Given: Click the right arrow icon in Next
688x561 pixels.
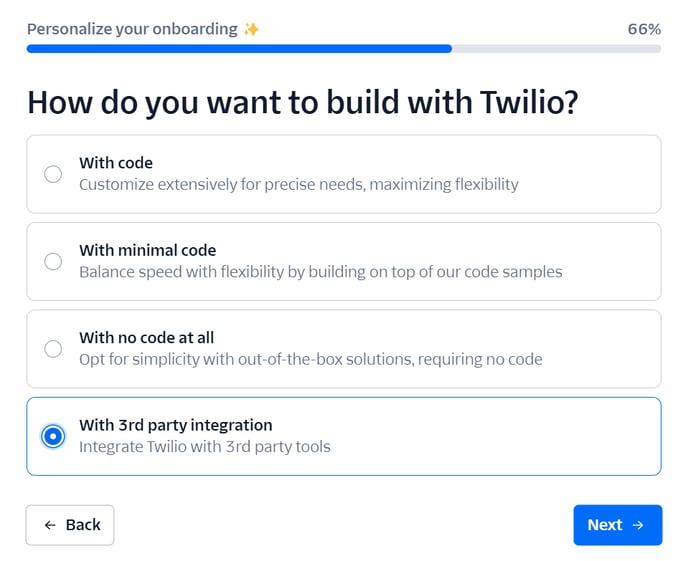Looking at the screenshot, I should tap(638, 525).
